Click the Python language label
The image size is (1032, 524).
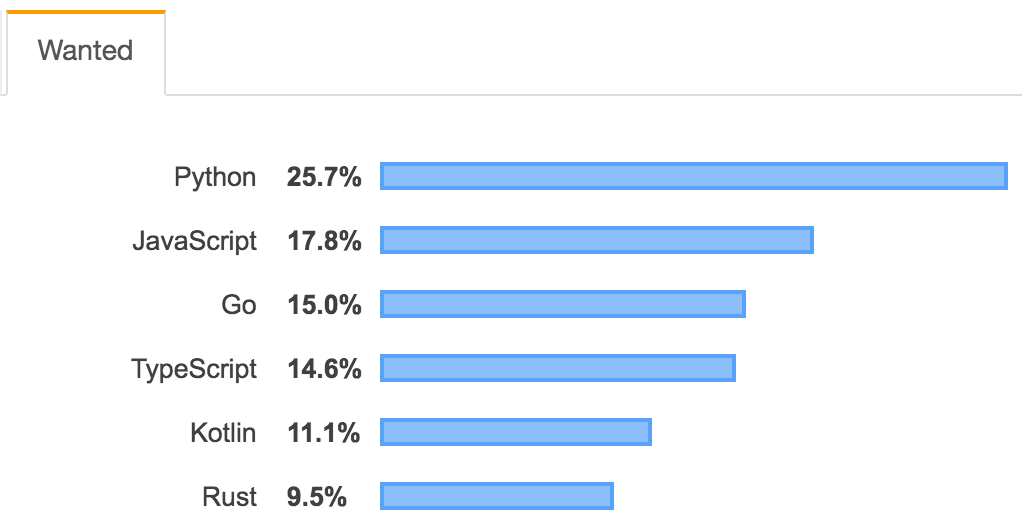click(215, 178)
